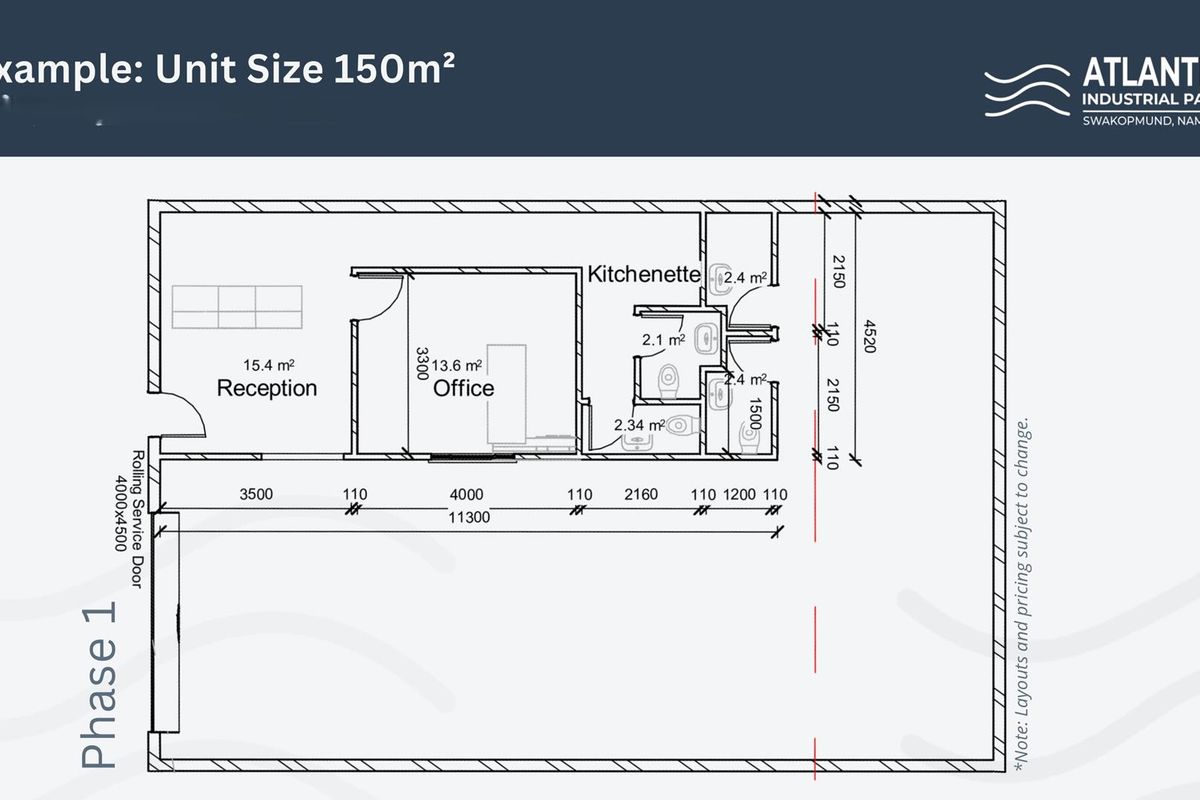Click the grid furniture symbol in Reception
Viewport: 1200px width, 800px height.
click(236, 307)
